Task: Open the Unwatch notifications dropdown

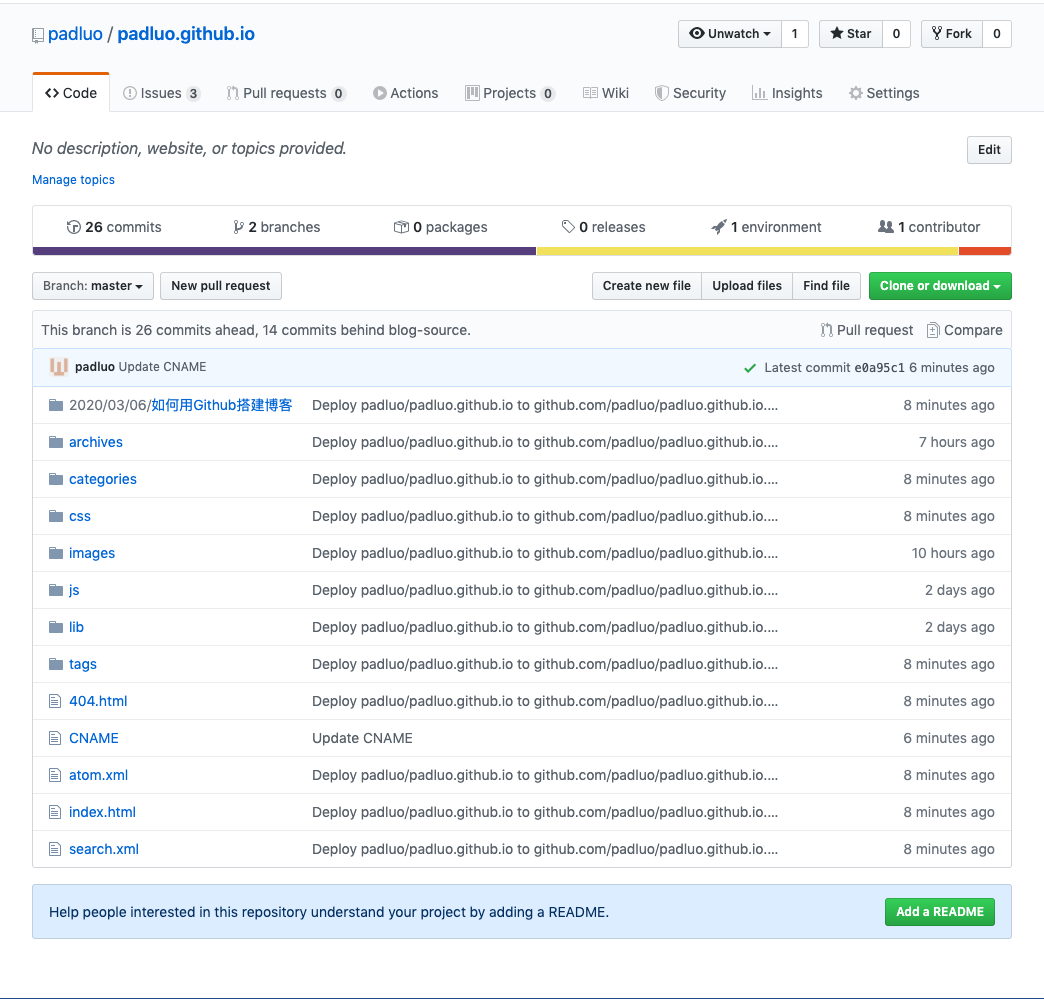Action: [x=730, y=34]
